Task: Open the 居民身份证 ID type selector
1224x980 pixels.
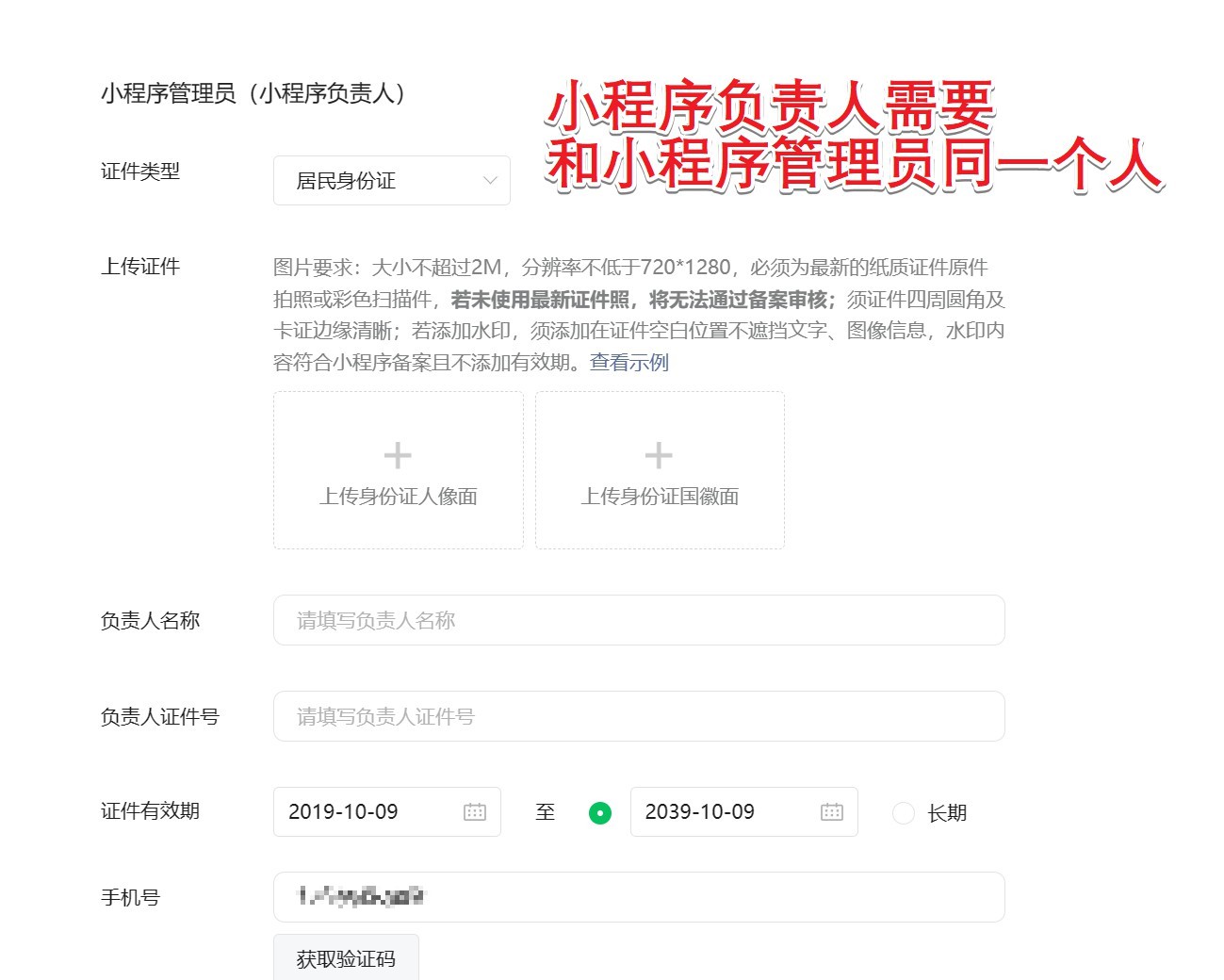Action: pos(392,180)
